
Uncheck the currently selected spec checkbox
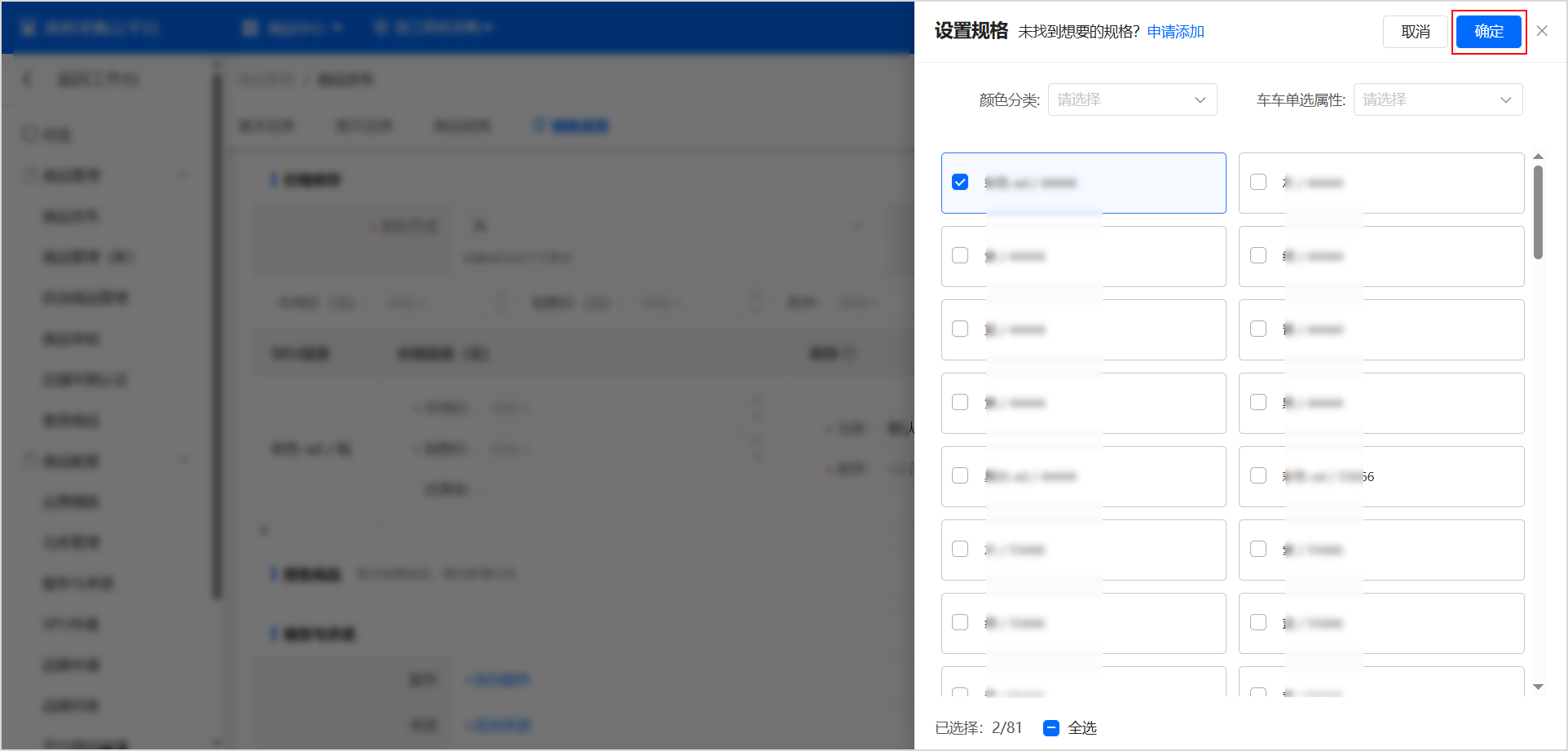pos(960,182)
